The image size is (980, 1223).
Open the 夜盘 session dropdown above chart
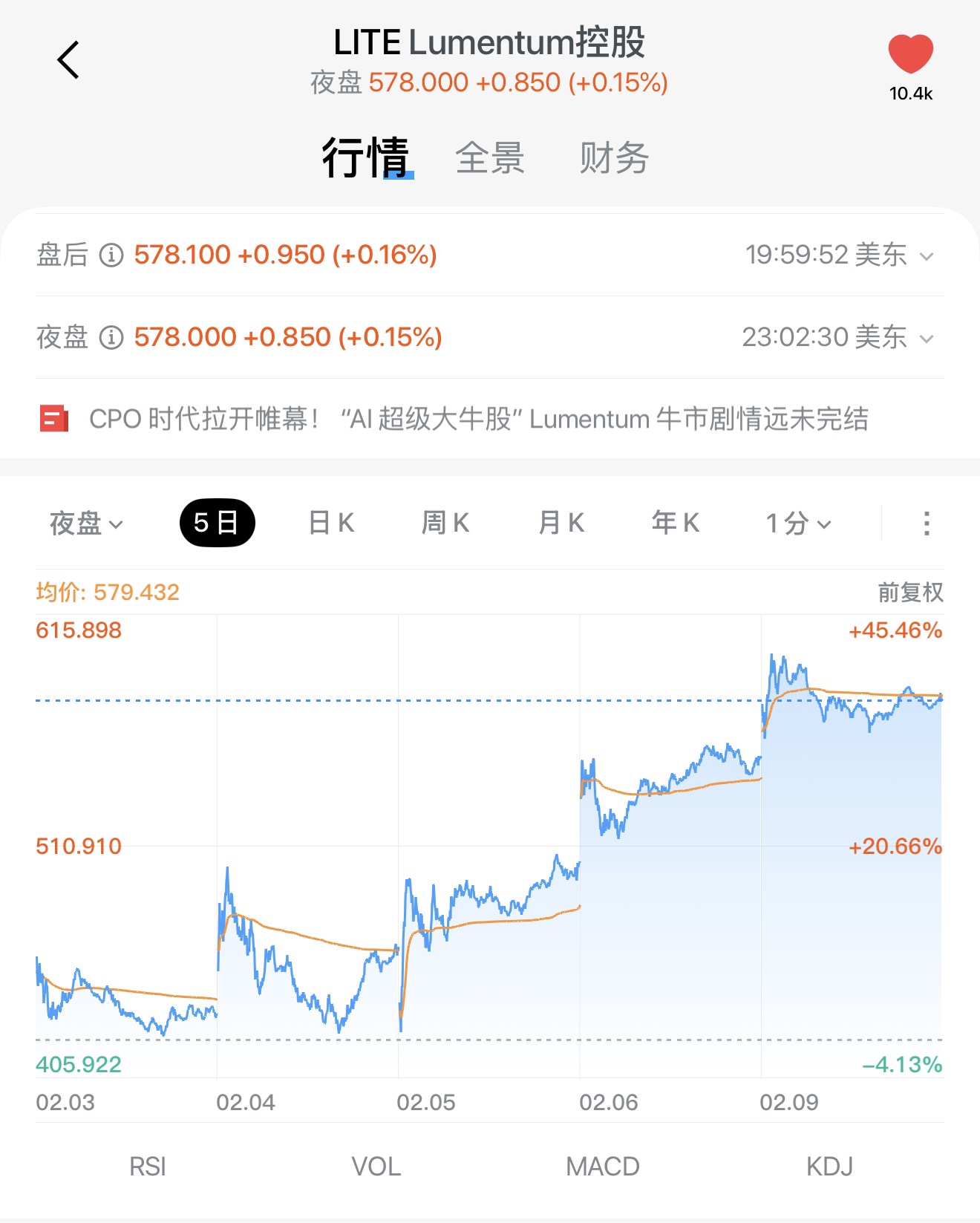86,524
